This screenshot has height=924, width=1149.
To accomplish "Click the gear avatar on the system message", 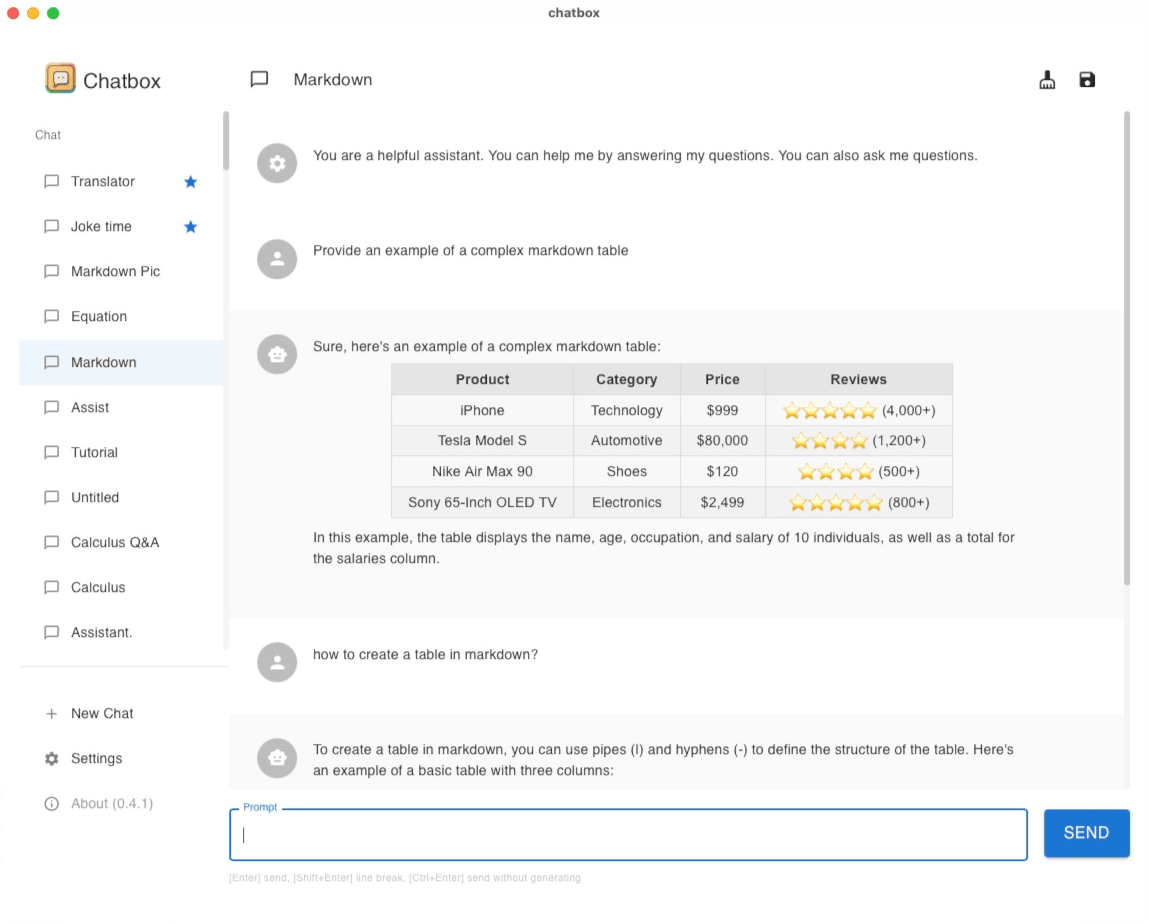I will click(x=277, y=163).
